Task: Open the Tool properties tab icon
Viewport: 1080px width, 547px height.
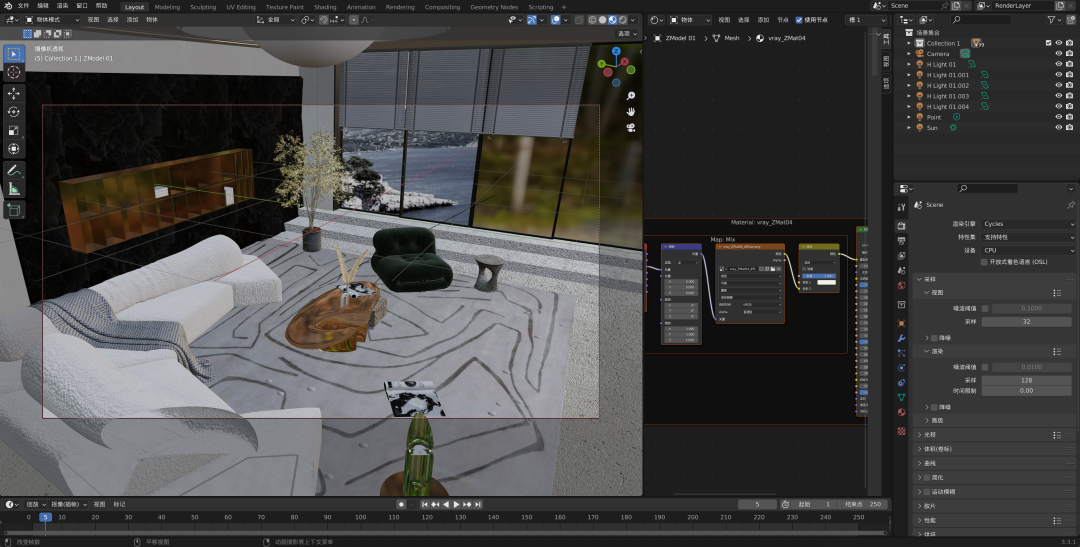Action: pyautogui.click(x=902, y=207)
